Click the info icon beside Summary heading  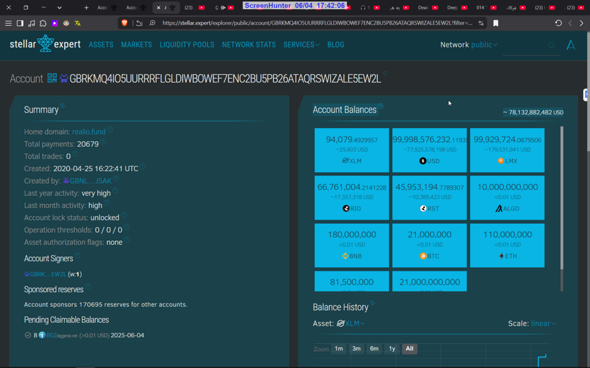(63, 106)
